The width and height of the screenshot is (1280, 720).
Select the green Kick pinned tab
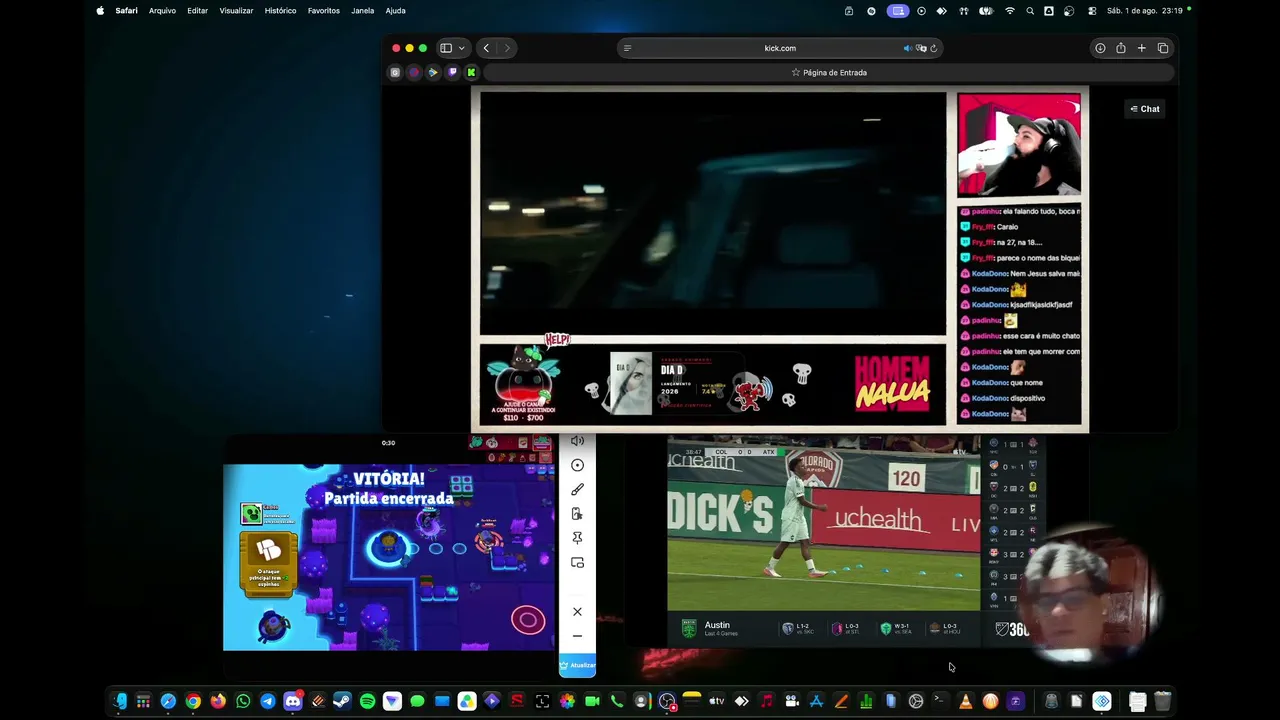tap(471, 72)
